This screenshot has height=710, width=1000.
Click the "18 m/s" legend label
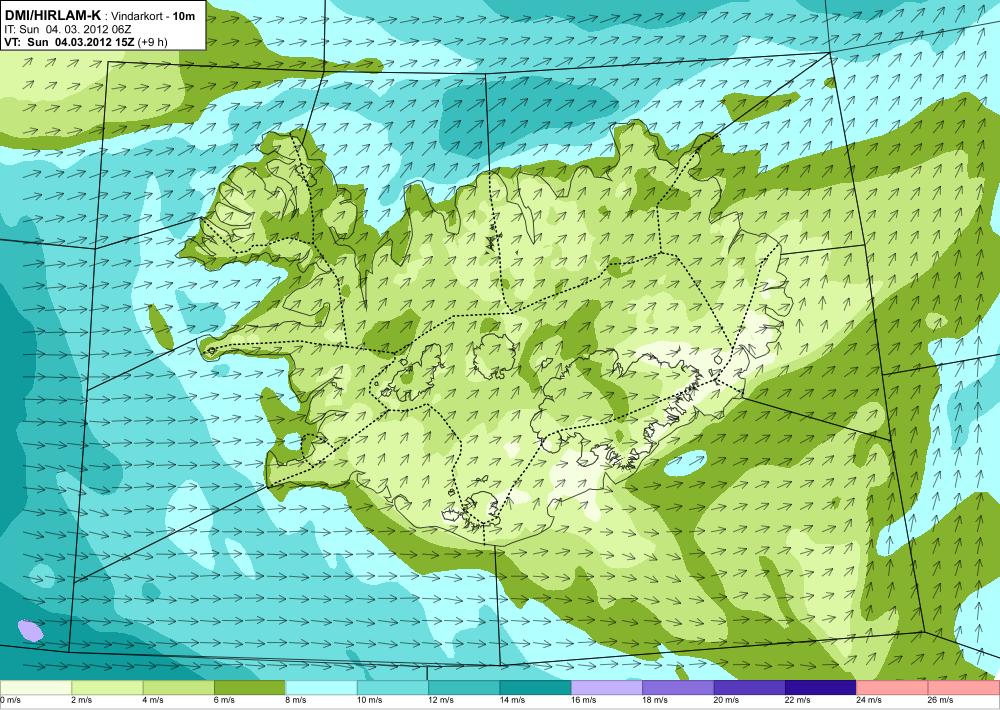point(656,700)
